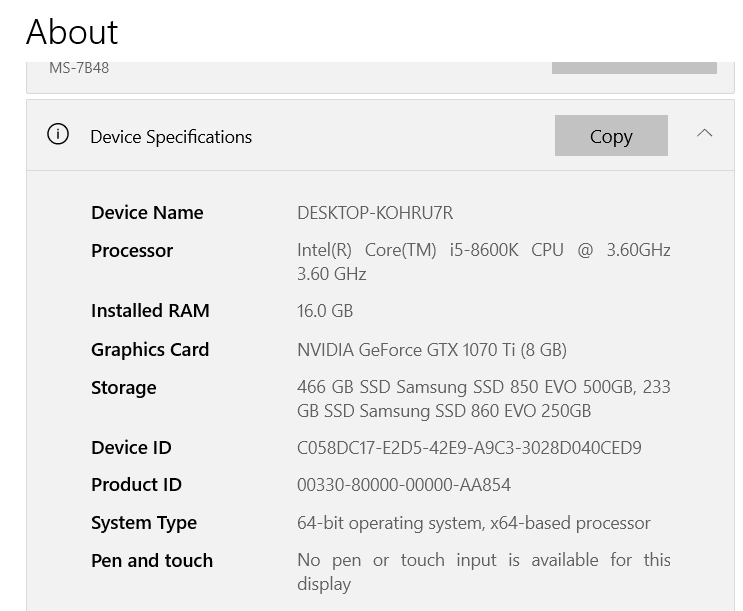Click the info icon beside Device Specifications
Viewport: 743px width, 611px height.
58,134
